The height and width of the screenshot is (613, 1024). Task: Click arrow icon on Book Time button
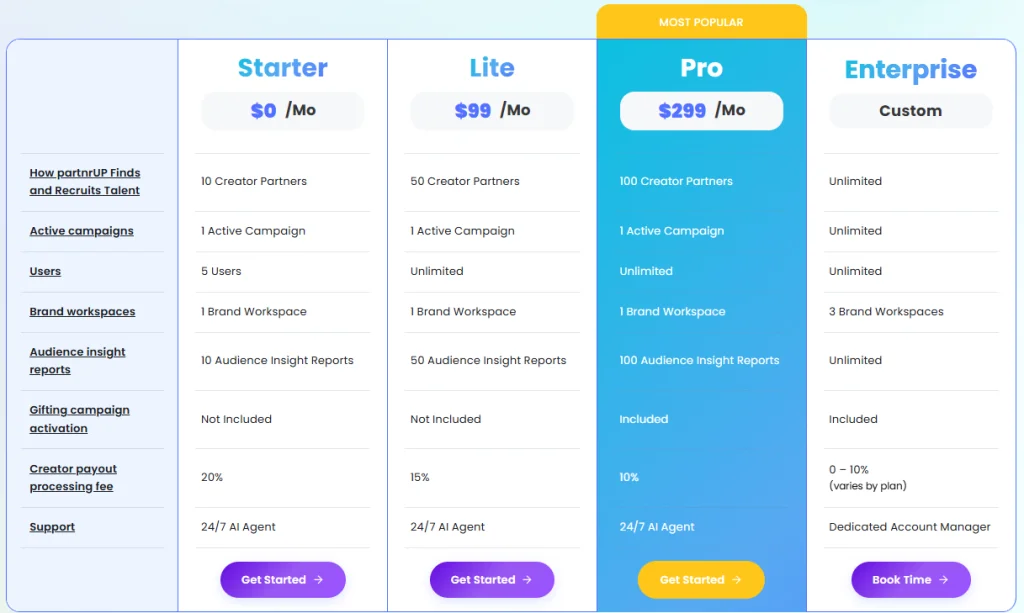click(945, 580)
